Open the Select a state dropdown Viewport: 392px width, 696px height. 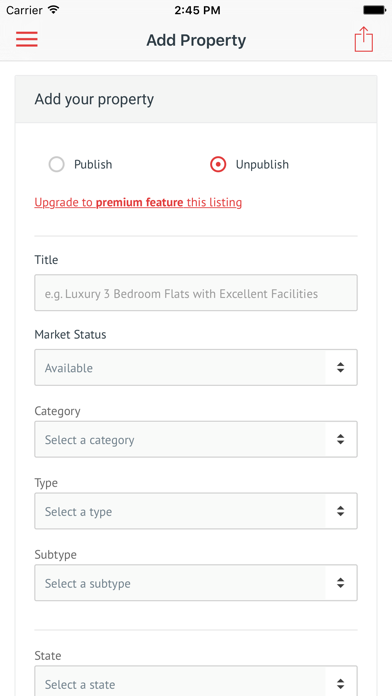pyautogui.click(x=196, y=681)
